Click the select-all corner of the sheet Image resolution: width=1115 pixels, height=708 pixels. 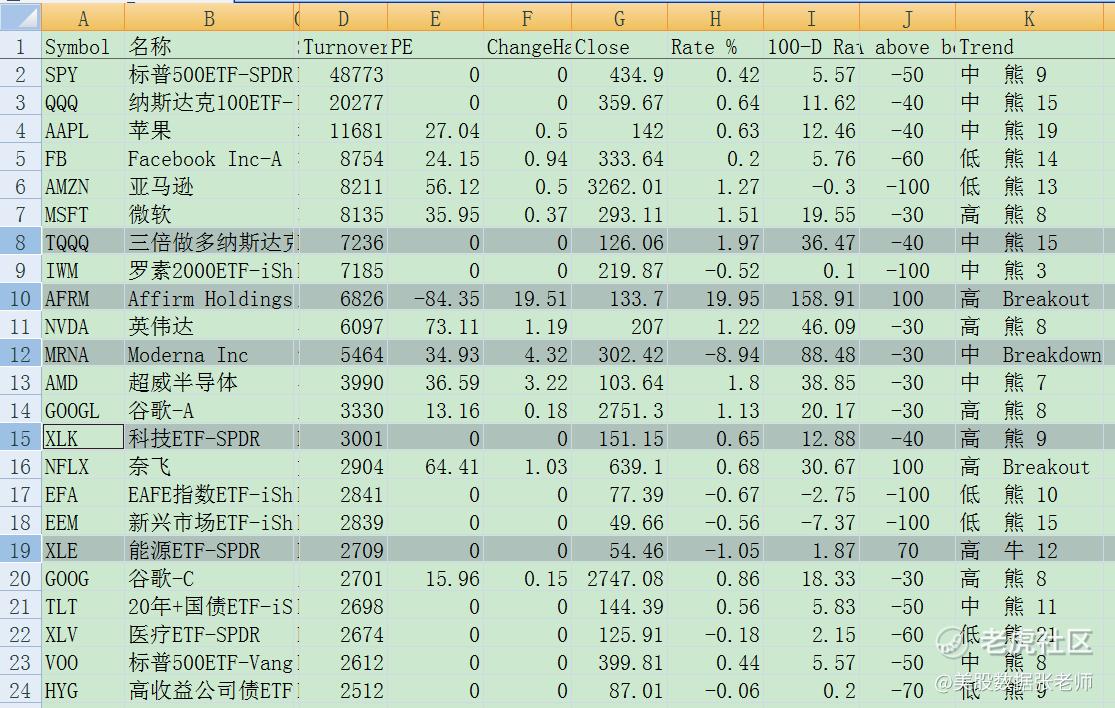[21, 18]
